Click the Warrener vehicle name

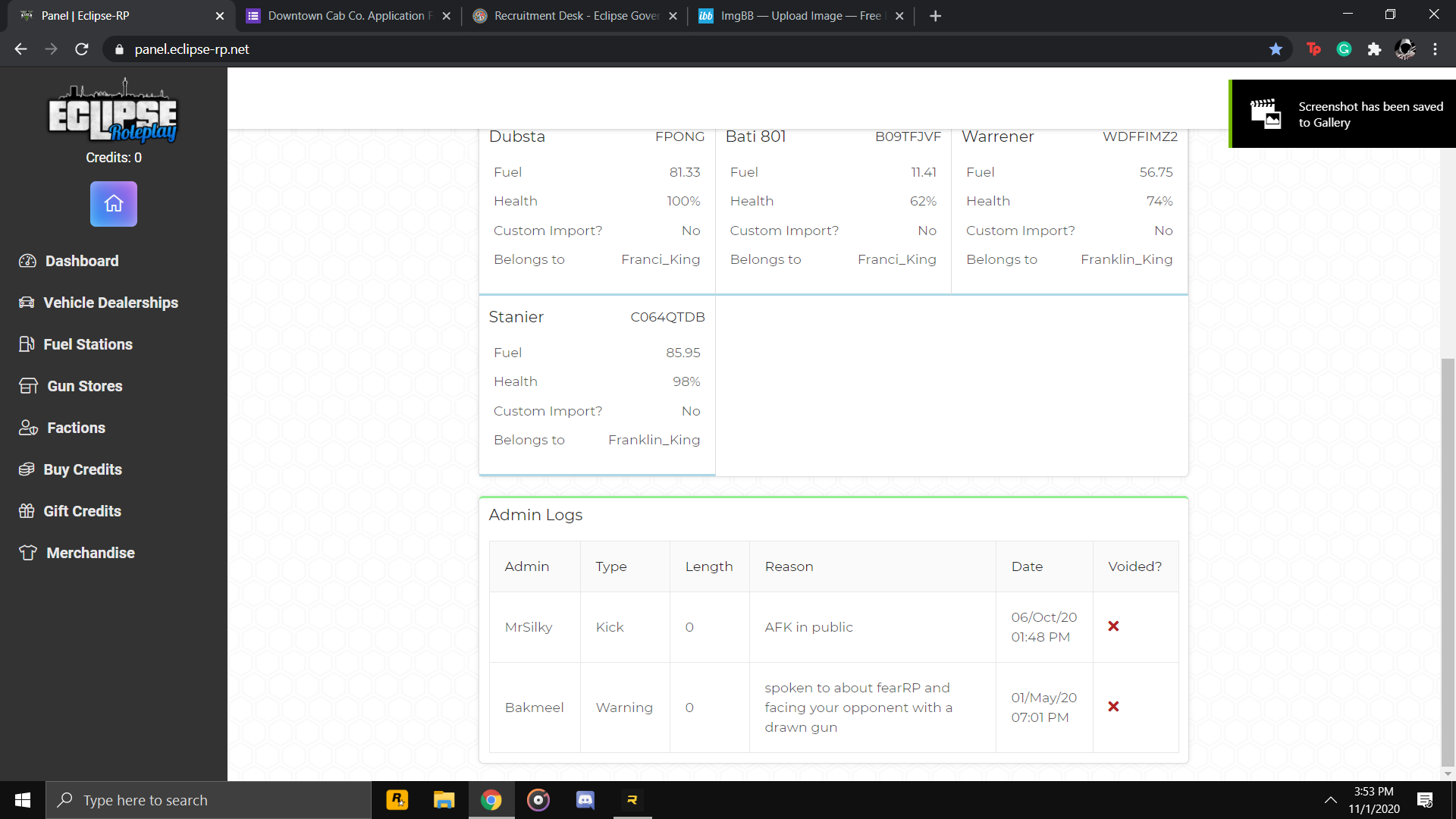click(x=998, y=136)
